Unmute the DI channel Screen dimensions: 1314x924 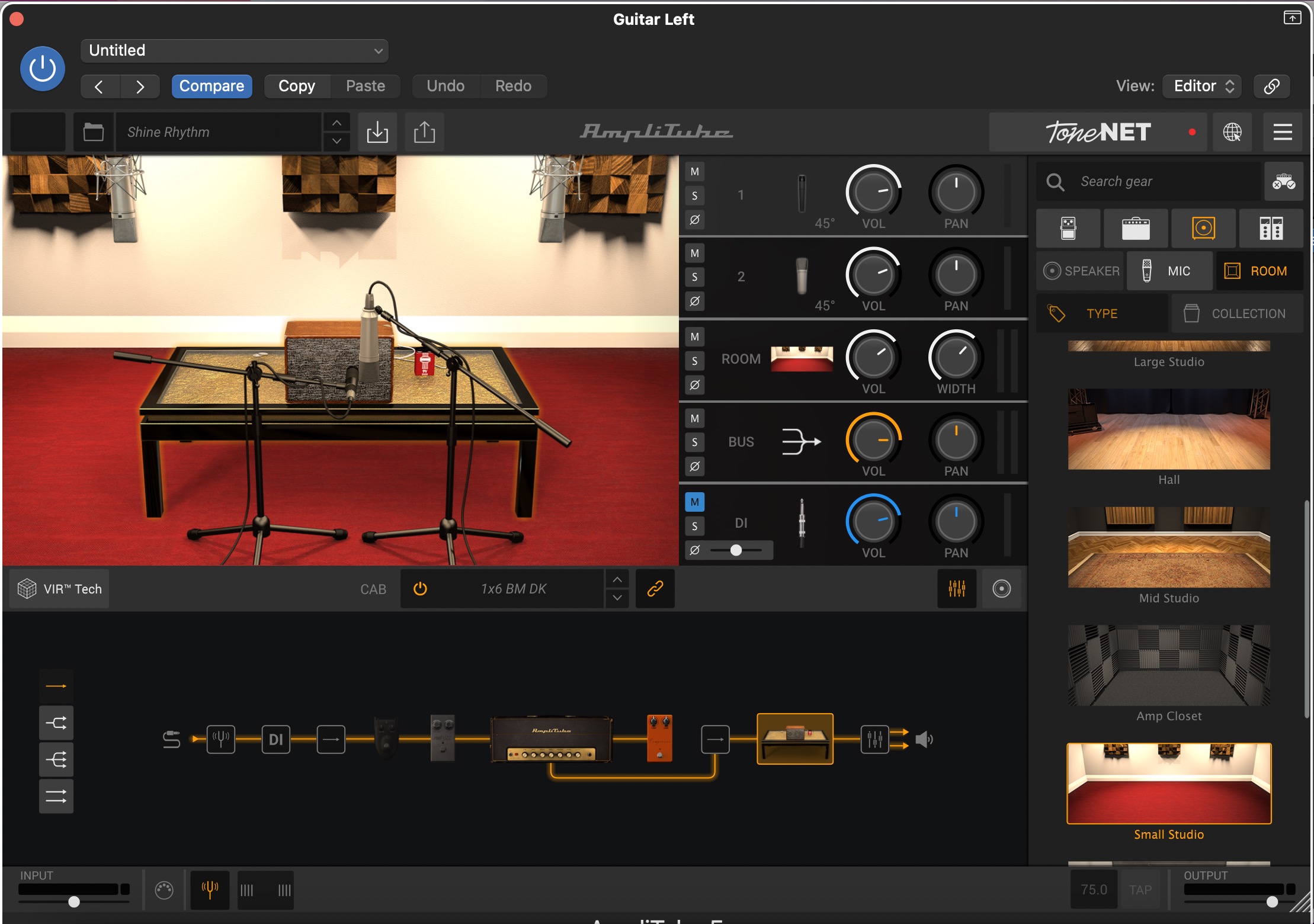tap(695, 502)
